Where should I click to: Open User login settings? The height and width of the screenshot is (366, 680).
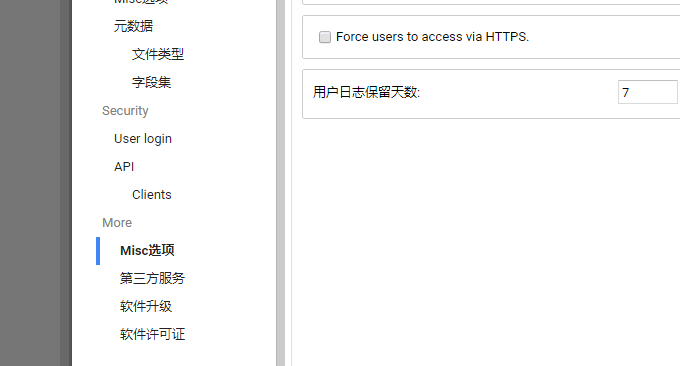pyautogui.click(x=143, y=139)
